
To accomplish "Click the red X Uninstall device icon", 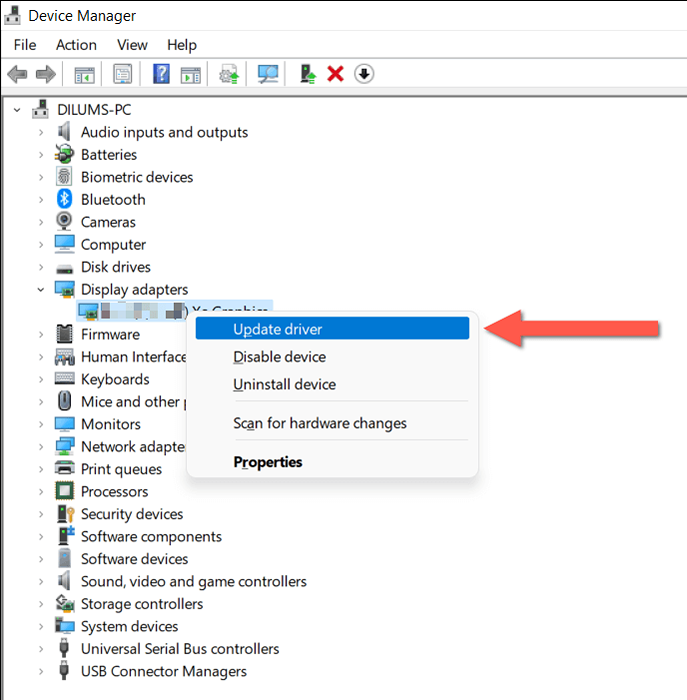I will [335, 74].
